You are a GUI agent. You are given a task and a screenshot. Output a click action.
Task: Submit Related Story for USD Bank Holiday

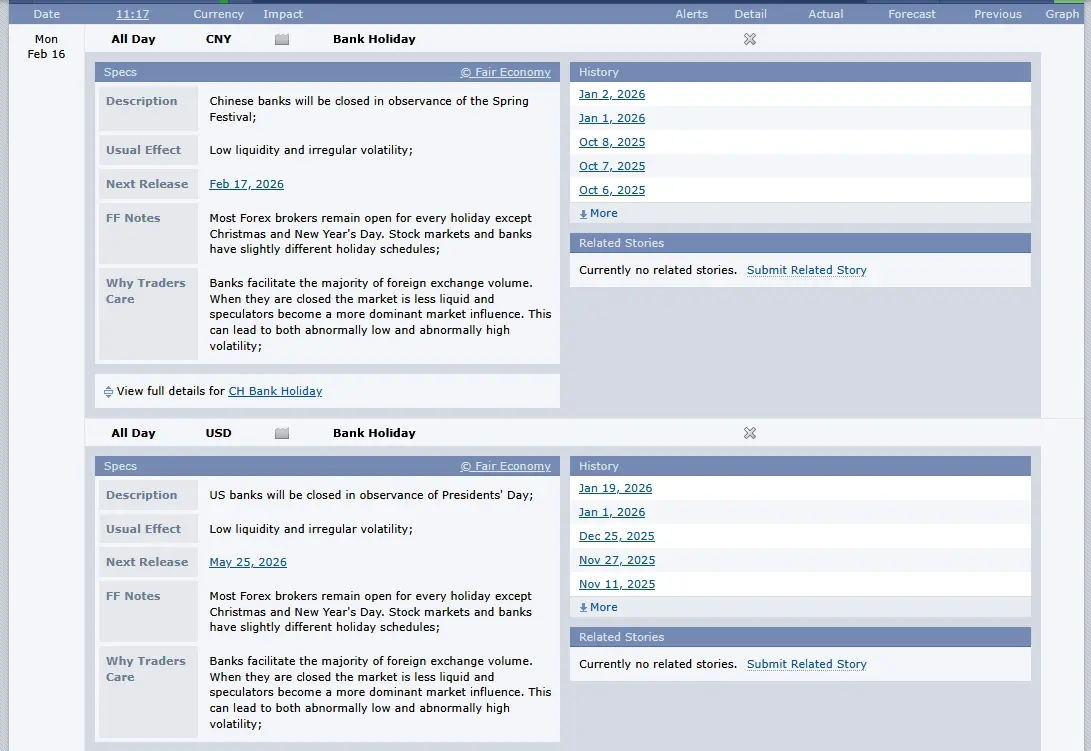click(x=806, y=664)
